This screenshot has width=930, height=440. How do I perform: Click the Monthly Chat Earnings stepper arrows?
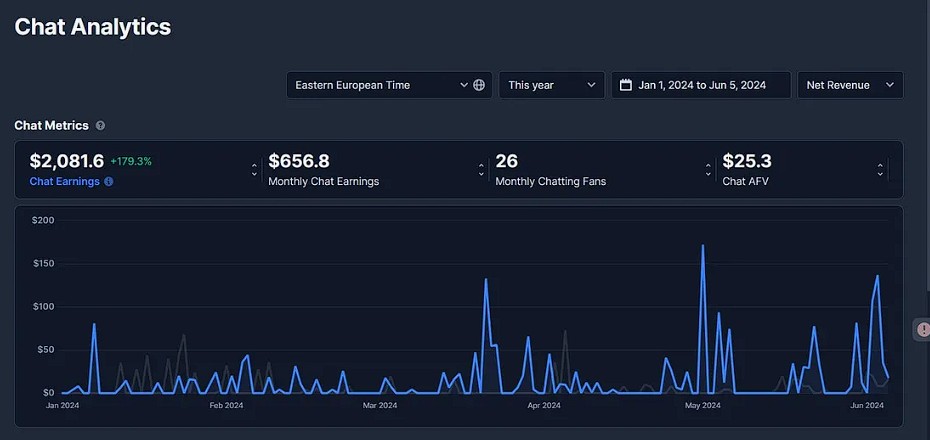pos(481,170)
